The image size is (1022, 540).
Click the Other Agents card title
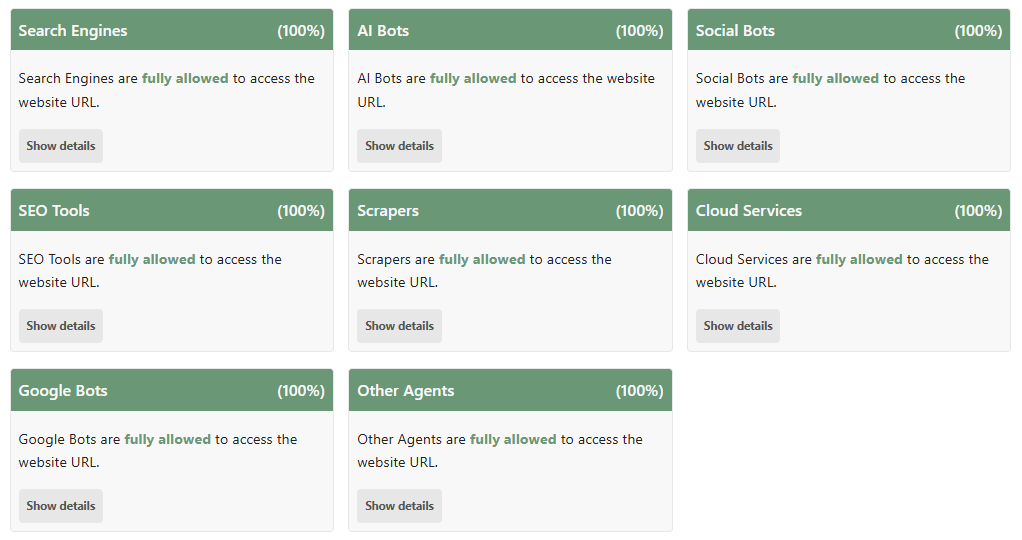point(406,391)
